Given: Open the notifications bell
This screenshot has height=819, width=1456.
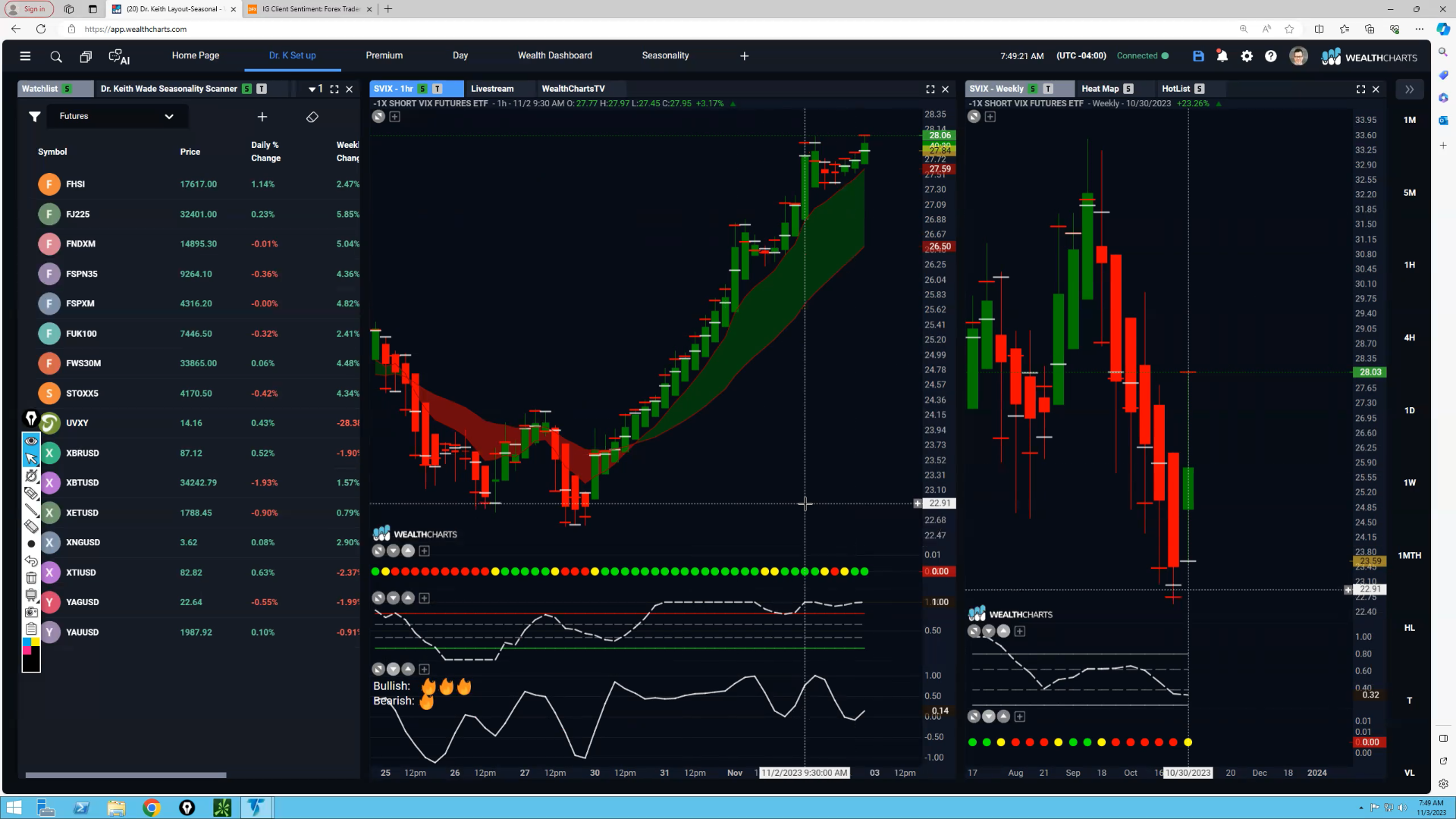Looking at the screenshot, I should (x=1222, y=56).
